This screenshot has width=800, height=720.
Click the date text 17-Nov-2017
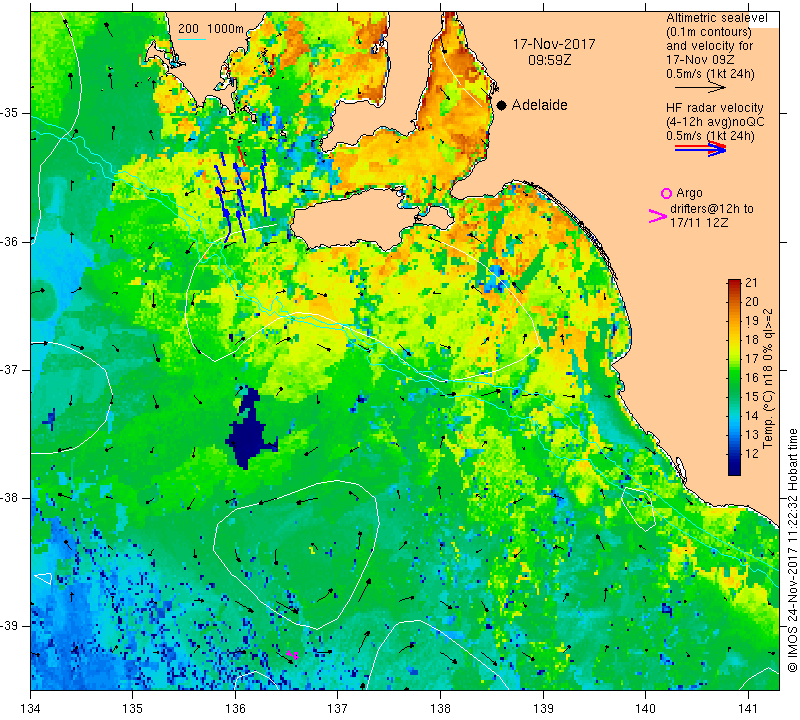pos(554,44)
